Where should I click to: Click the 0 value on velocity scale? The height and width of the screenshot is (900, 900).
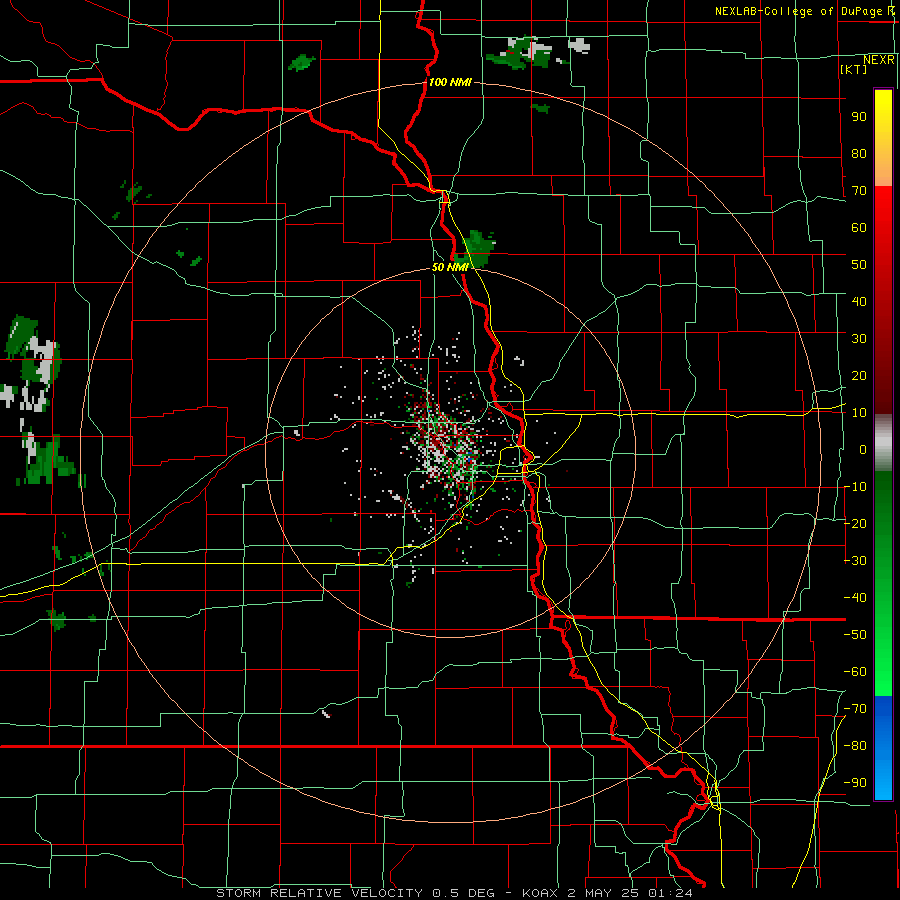(x=863, y=450)
